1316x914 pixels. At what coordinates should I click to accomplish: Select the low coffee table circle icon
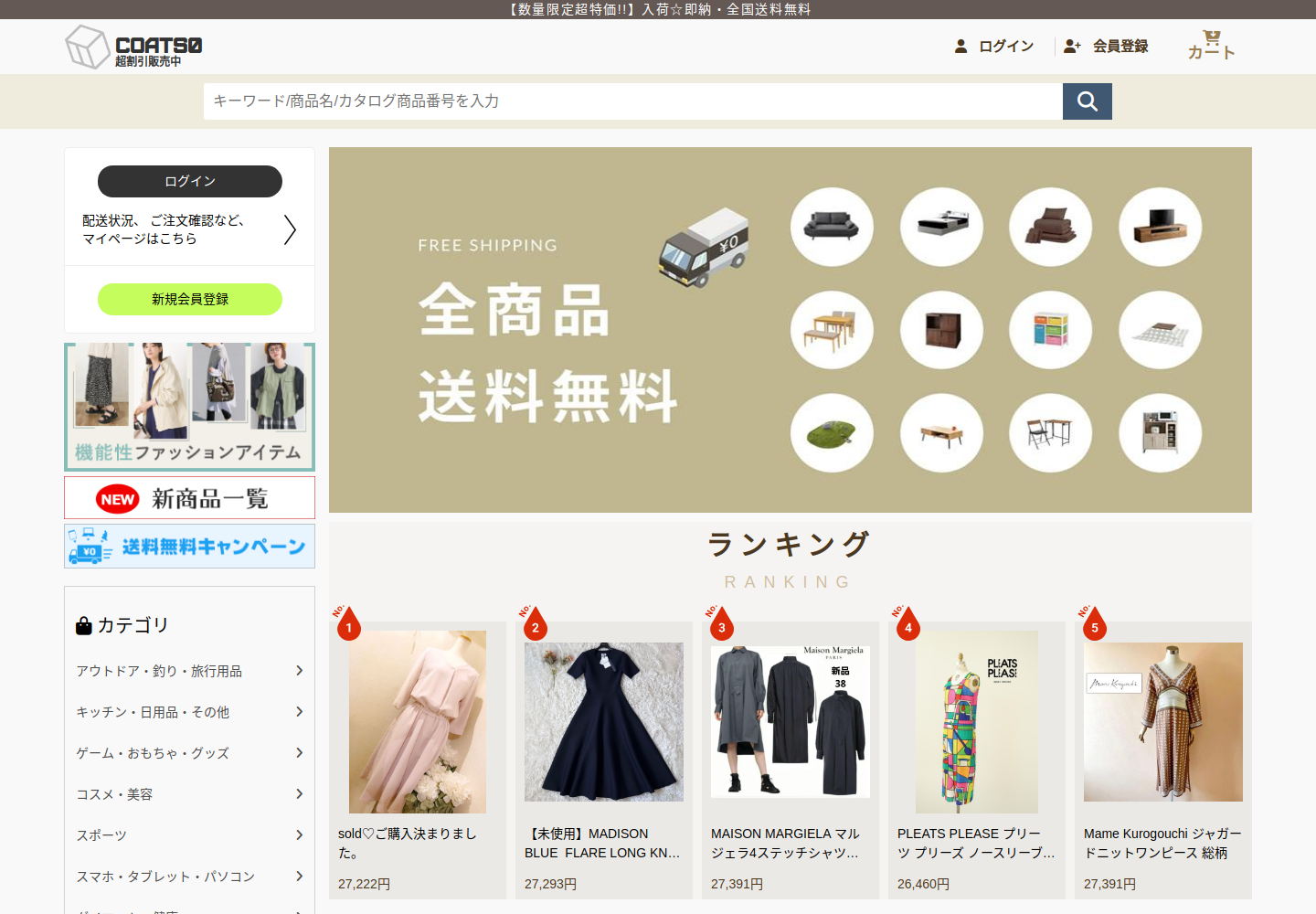[x=941, y=433]
